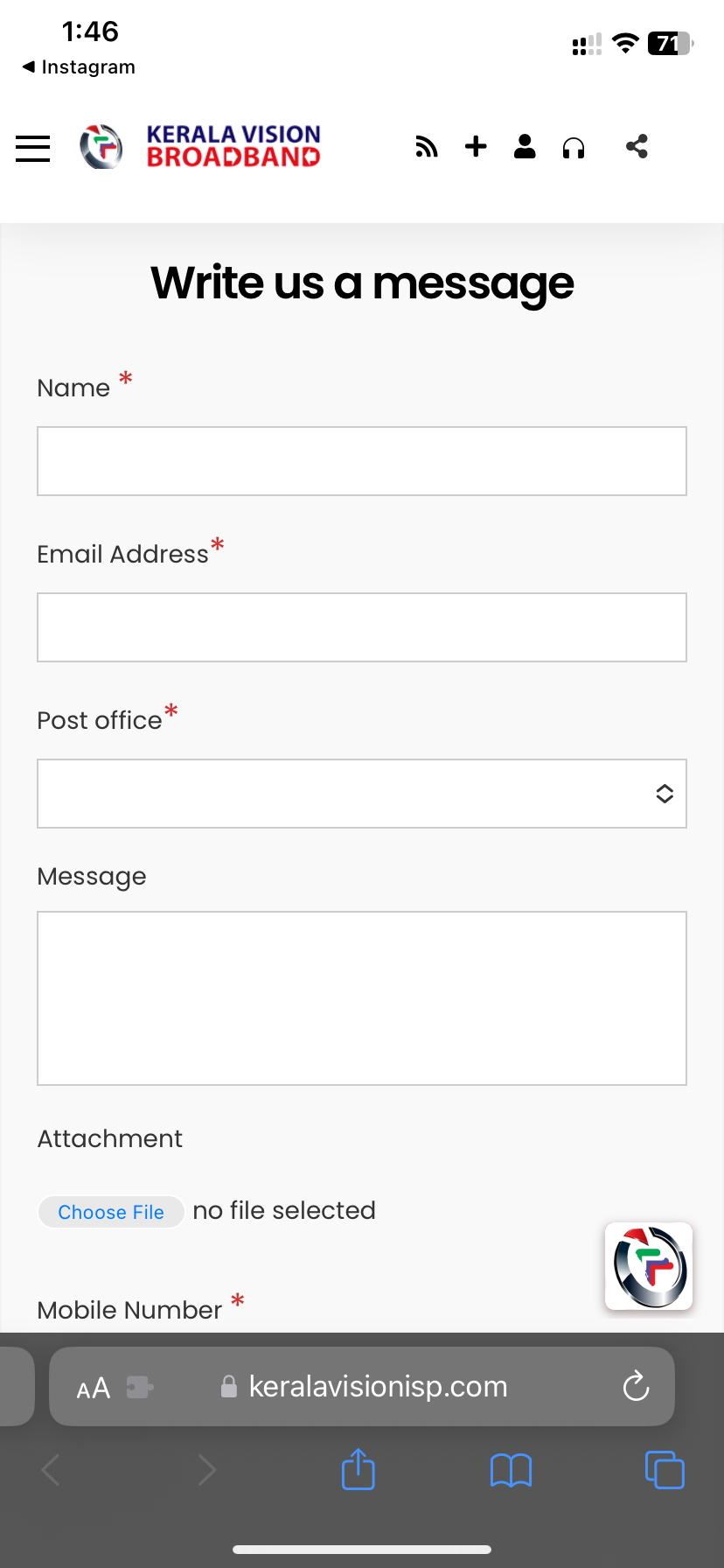The image size is (724, 1568).
Task: Open the RSS feed icon
Action: (427, 147)
